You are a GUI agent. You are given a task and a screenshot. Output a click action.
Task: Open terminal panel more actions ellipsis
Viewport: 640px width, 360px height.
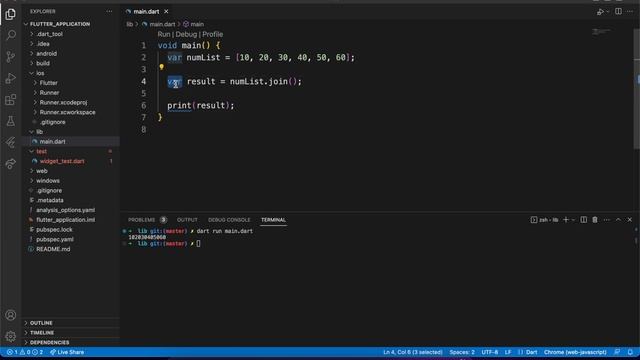[x=607, y=220]
